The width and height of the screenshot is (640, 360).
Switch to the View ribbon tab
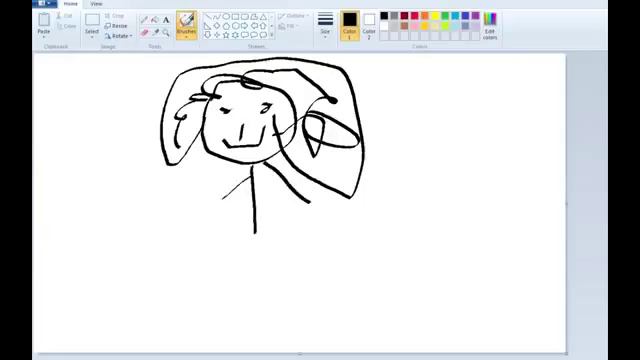click(96, 4)
